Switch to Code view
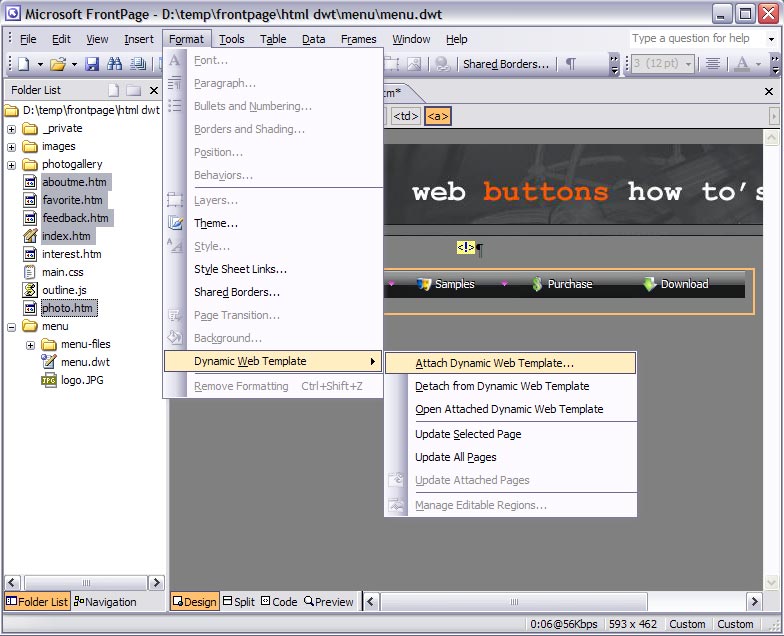 (x=279, y=602)
